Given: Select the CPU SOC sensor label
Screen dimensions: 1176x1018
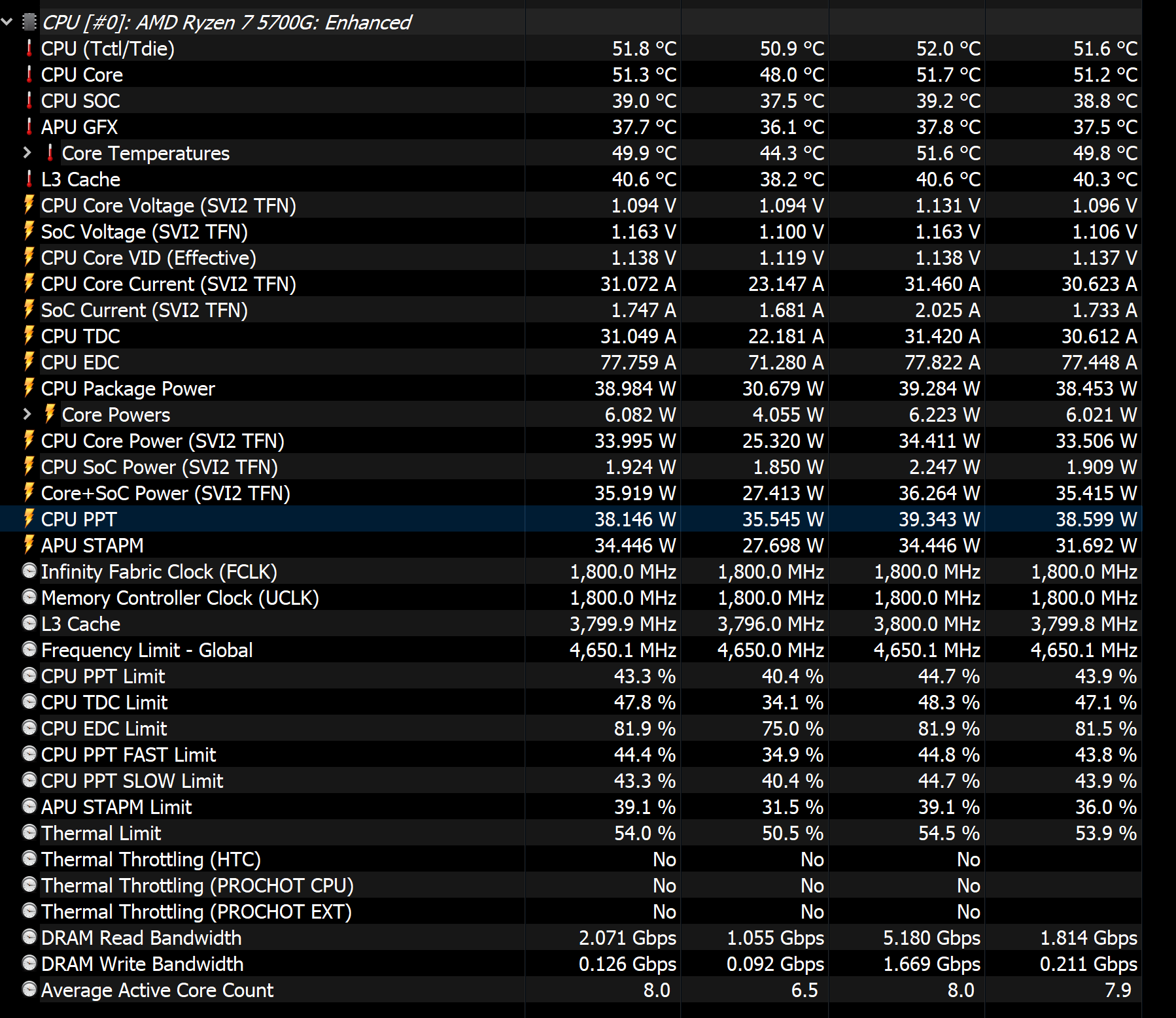Looking at the screenshot, I should coord(80,101).
